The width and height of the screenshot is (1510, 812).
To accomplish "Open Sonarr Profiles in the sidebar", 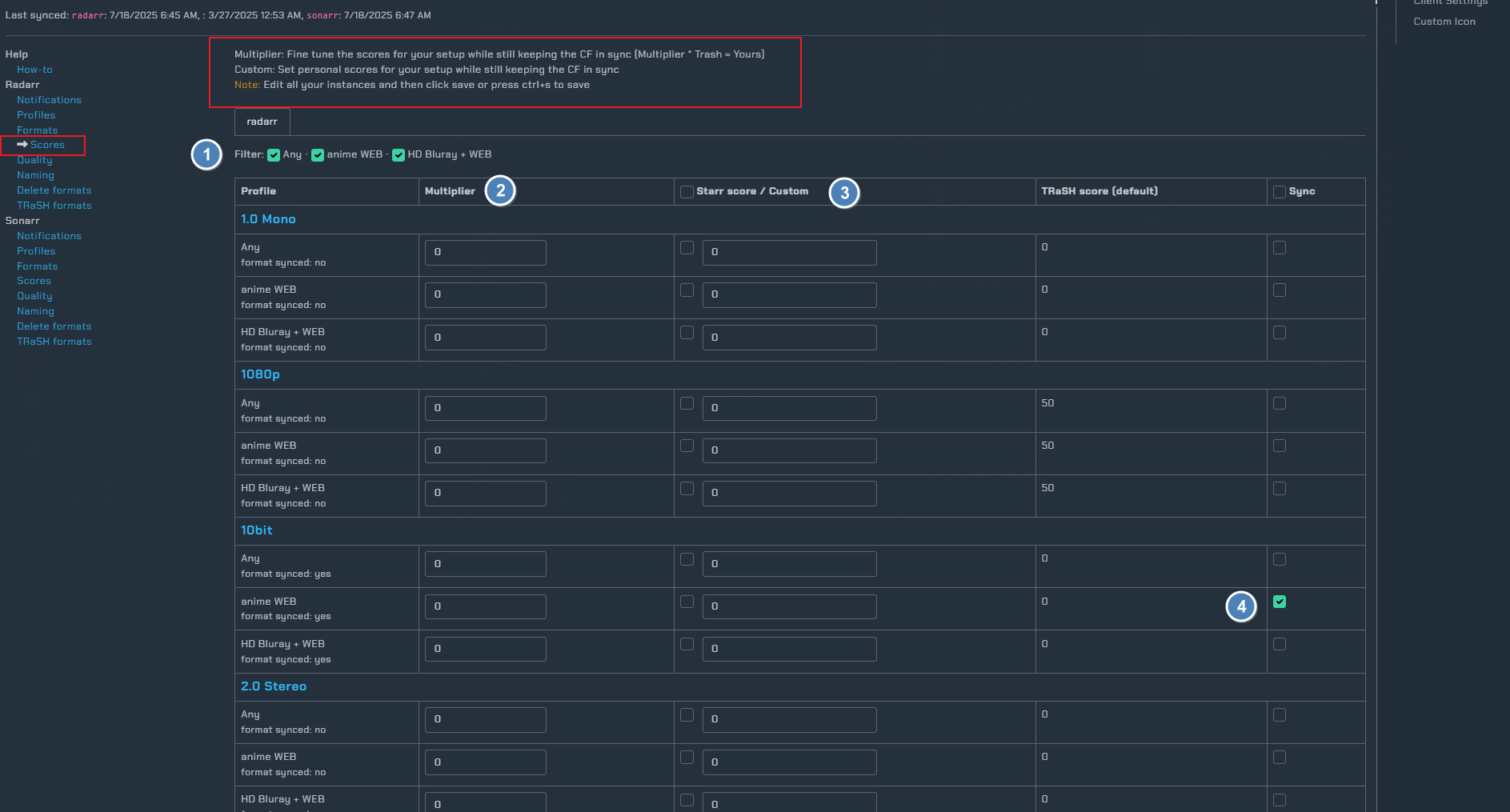I will coord(36,251).
